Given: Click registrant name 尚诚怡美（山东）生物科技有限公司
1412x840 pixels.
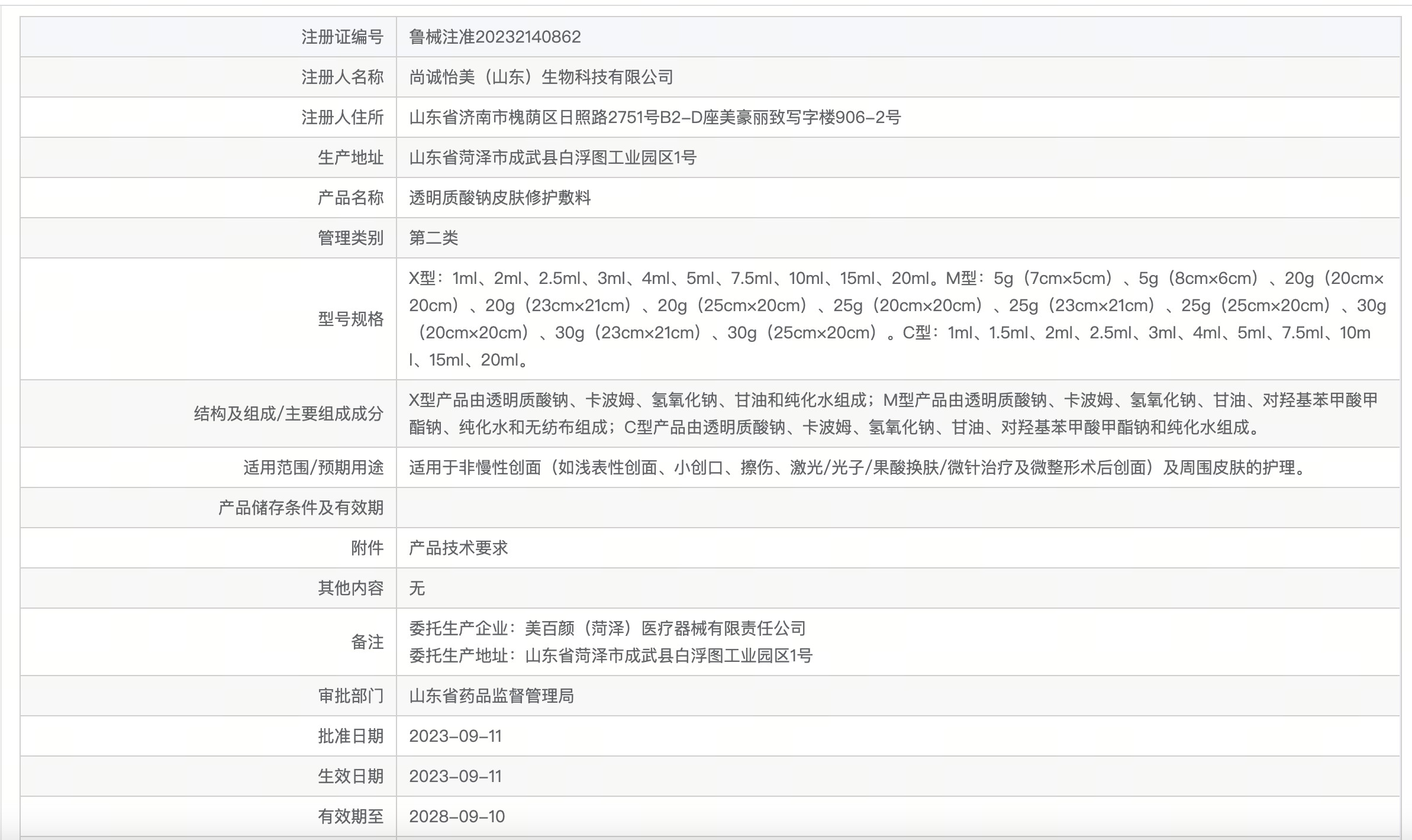Looking at the screenshot, I should tap(541, 77).
